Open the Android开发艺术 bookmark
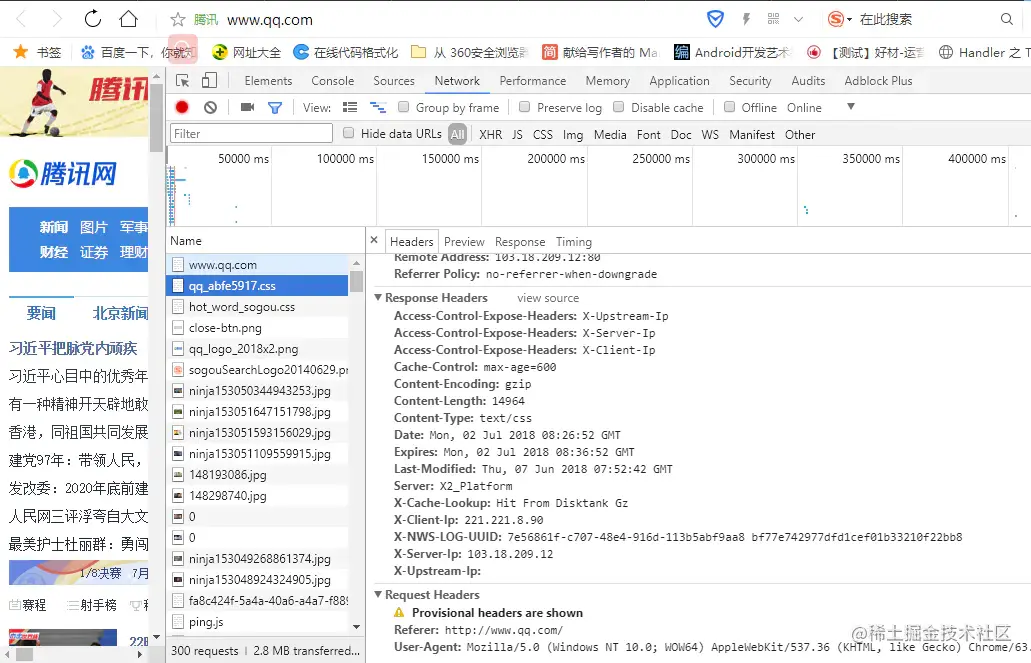 [732, 52]
